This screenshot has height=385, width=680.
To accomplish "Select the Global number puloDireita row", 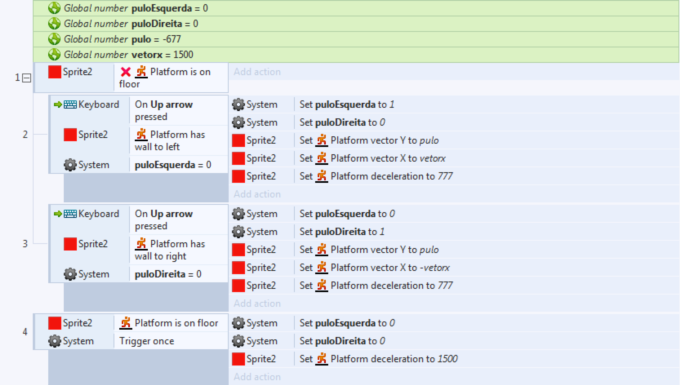I will point(356,23).
